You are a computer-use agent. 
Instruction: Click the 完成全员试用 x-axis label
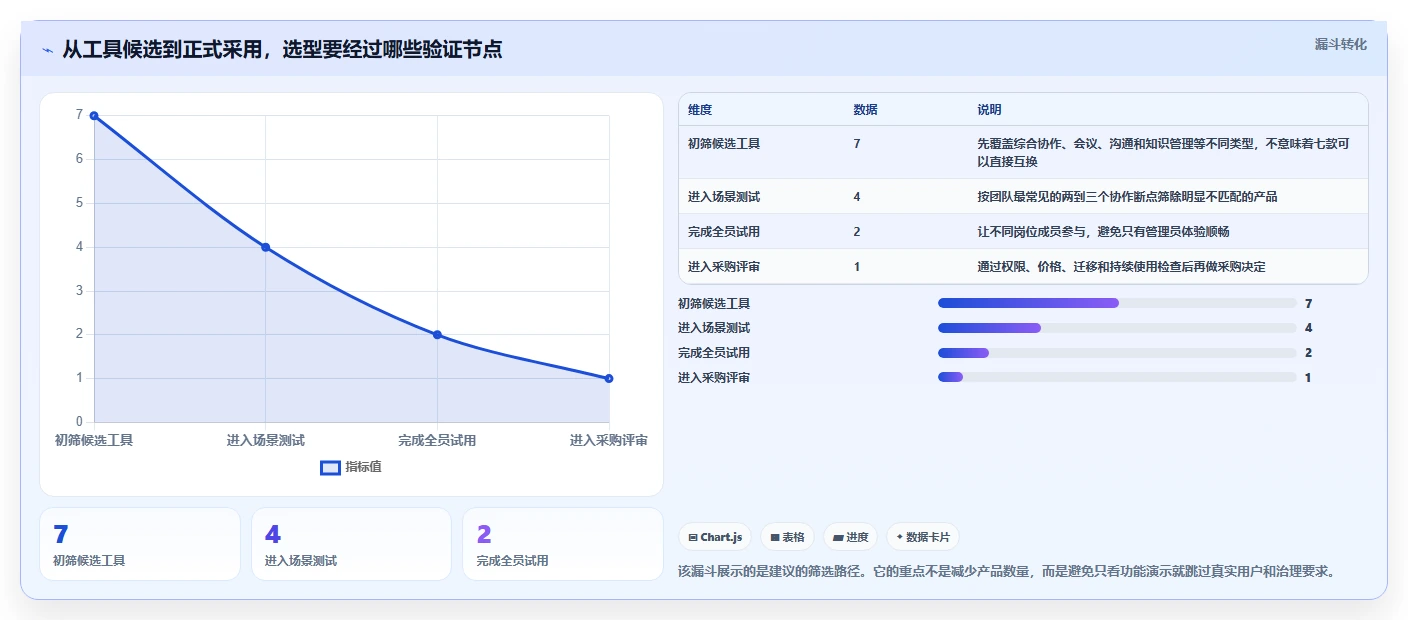(x=437, y=441)
